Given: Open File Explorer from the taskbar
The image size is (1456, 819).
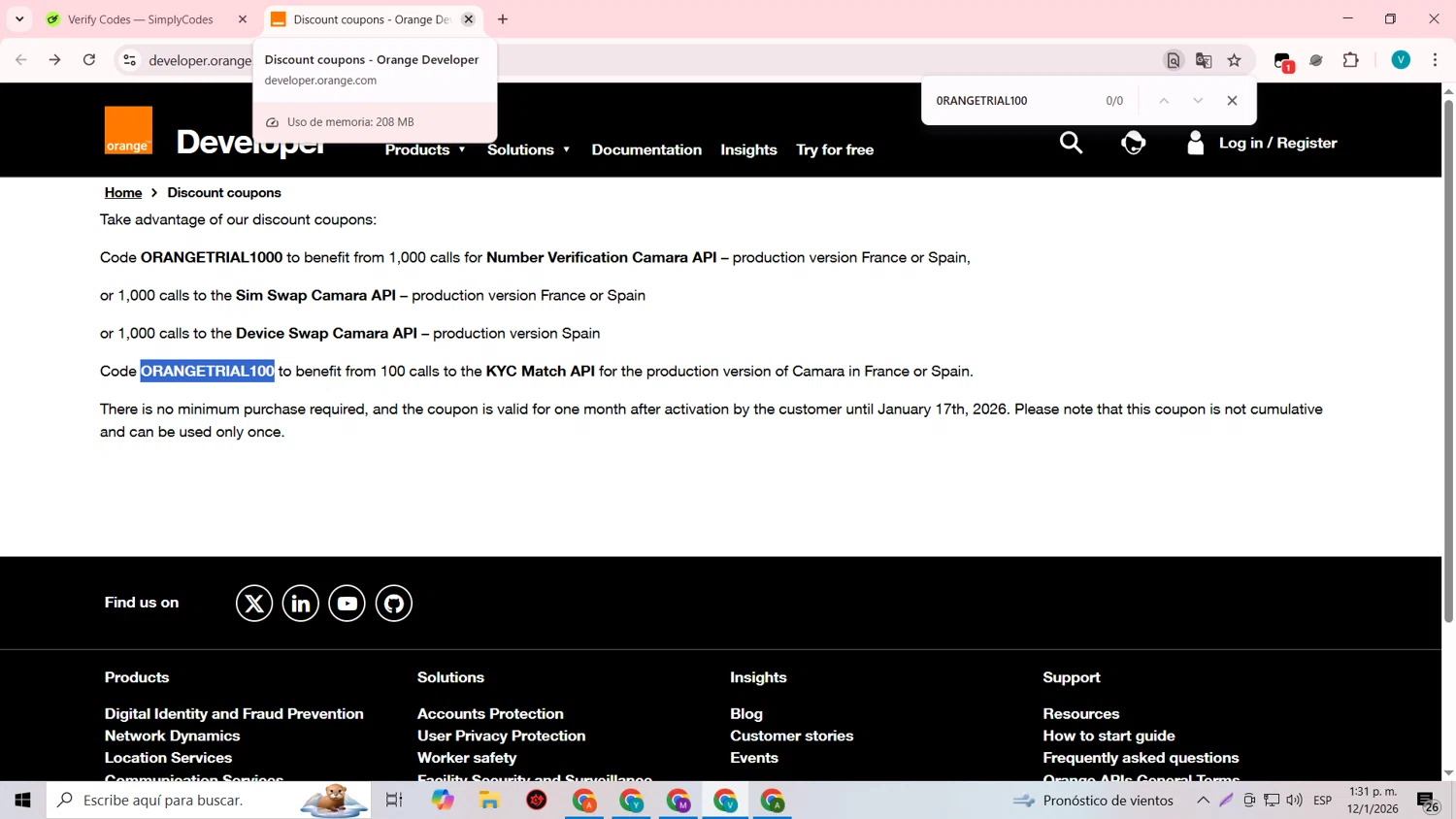Looking at the screenshot, I should point(489,801).
